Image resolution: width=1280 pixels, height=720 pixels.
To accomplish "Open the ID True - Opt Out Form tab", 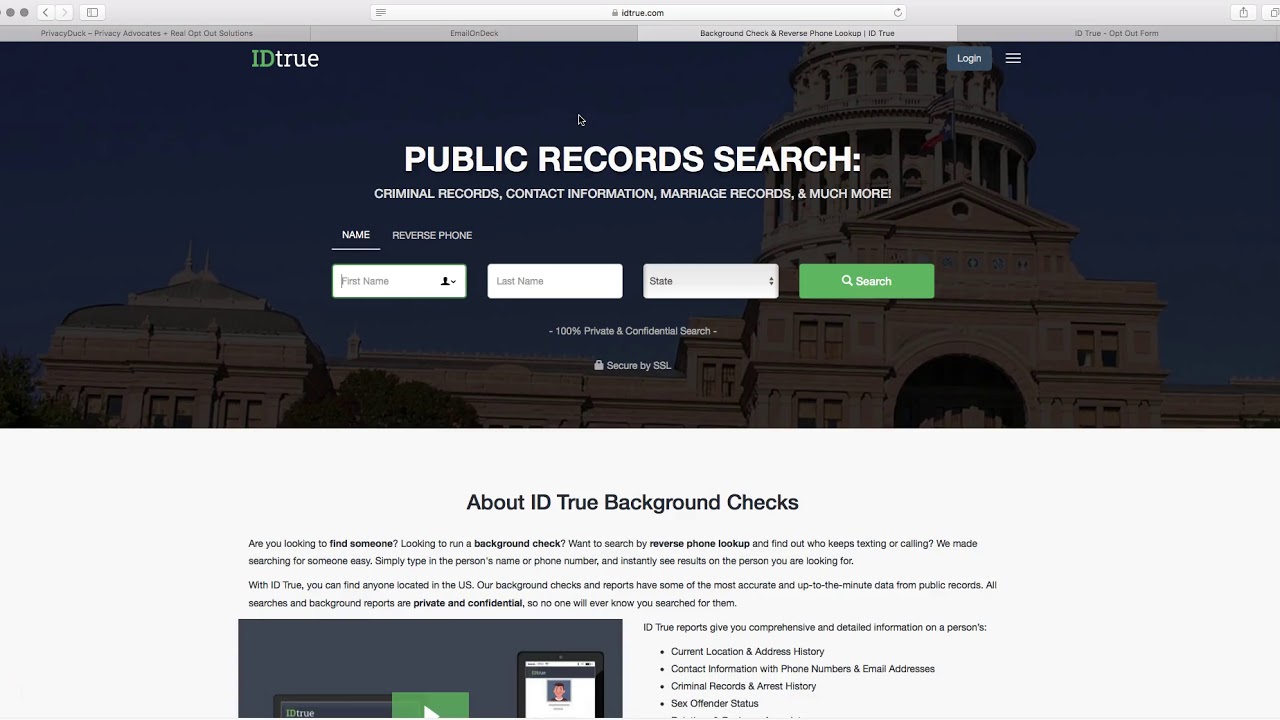I will click(x=1117, y=33).
